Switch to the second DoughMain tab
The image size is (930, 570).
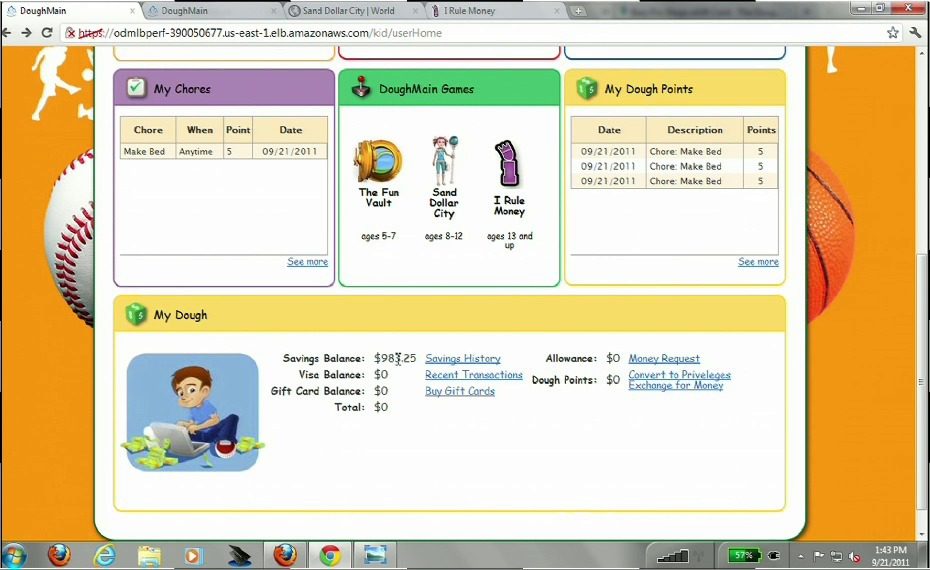210,11
